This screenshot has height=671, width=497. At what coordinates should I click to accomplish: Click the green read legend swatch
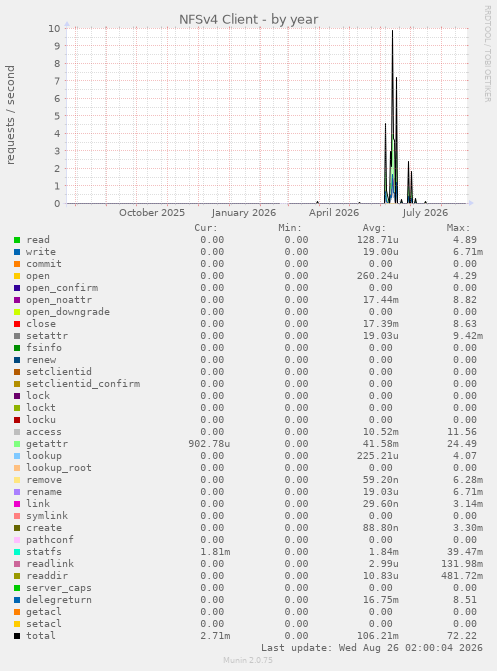pos(17,240)
